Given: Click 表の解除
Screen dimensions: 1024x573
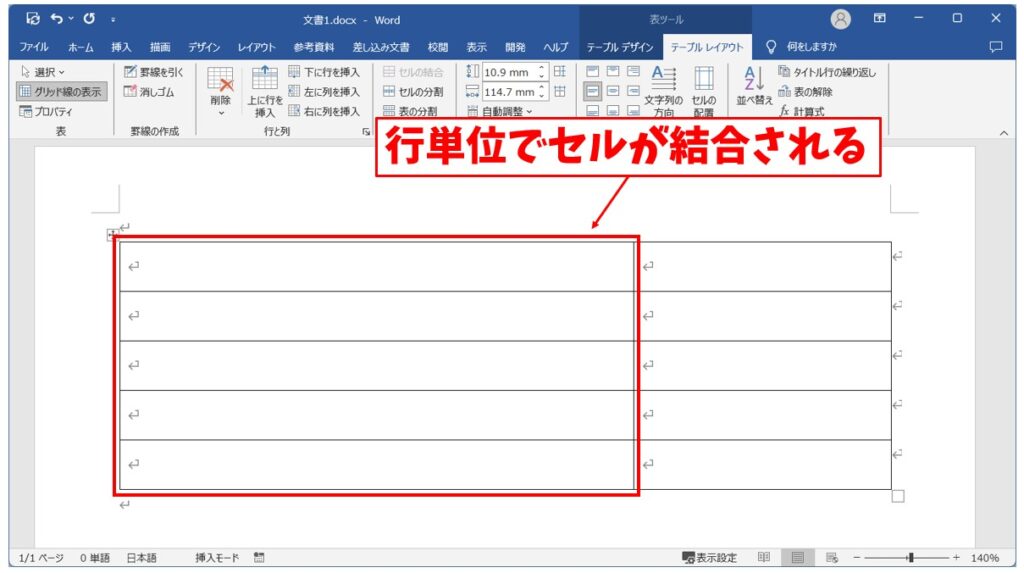Looking at the screenshot, I should [805, 92].
